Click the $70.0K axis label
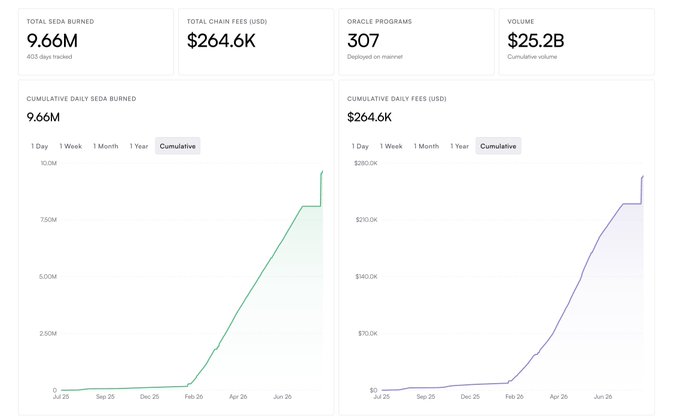Viewport: 680px width, 419px height. (x=368, y=334)
